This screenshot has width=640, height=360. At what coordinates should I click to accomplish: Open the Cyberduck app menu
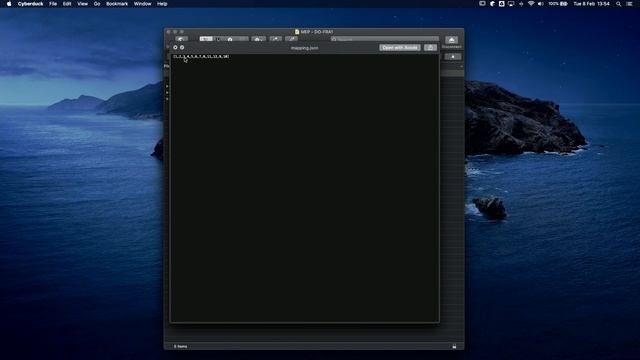coord(30,4)
